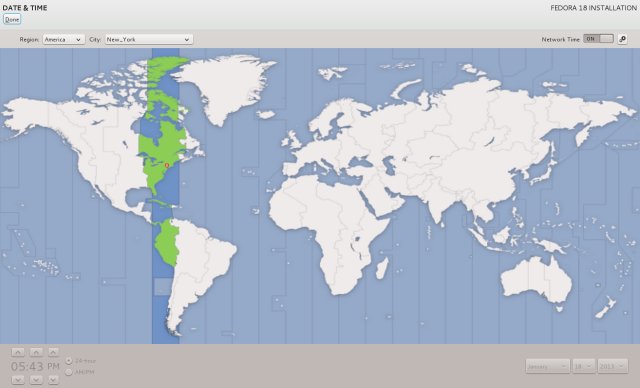Decrease the hour with down arrow
The width and height of the screenshot is (640, 388).
click(18, 380)
